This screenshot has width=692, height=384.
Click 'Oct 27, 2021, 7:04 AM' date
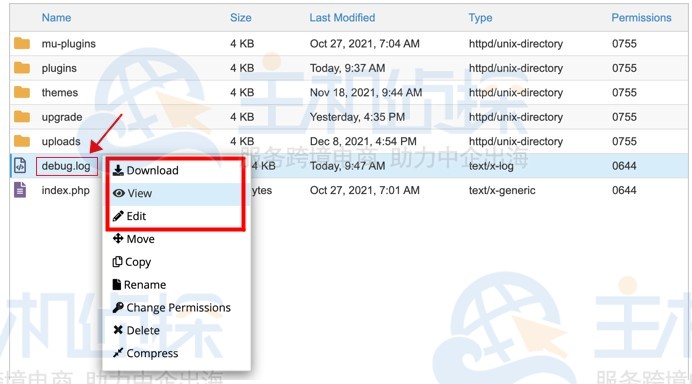365,44
